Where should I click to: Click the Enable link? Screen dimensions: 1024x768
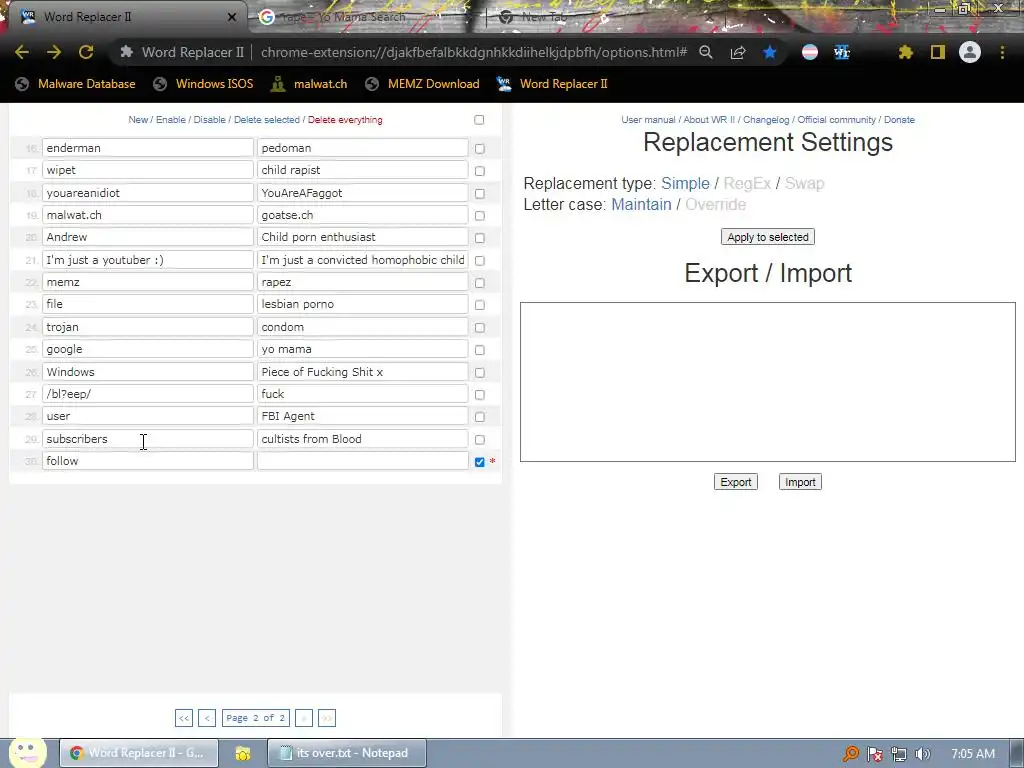click(x=170, y=120)
